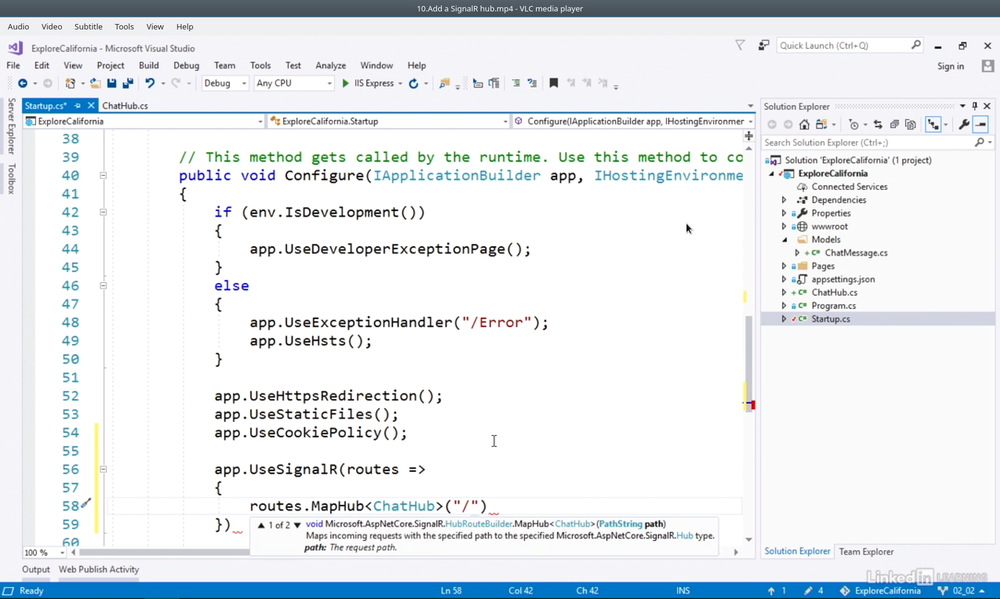Open Properties with the wrench icon

point(964,124)
